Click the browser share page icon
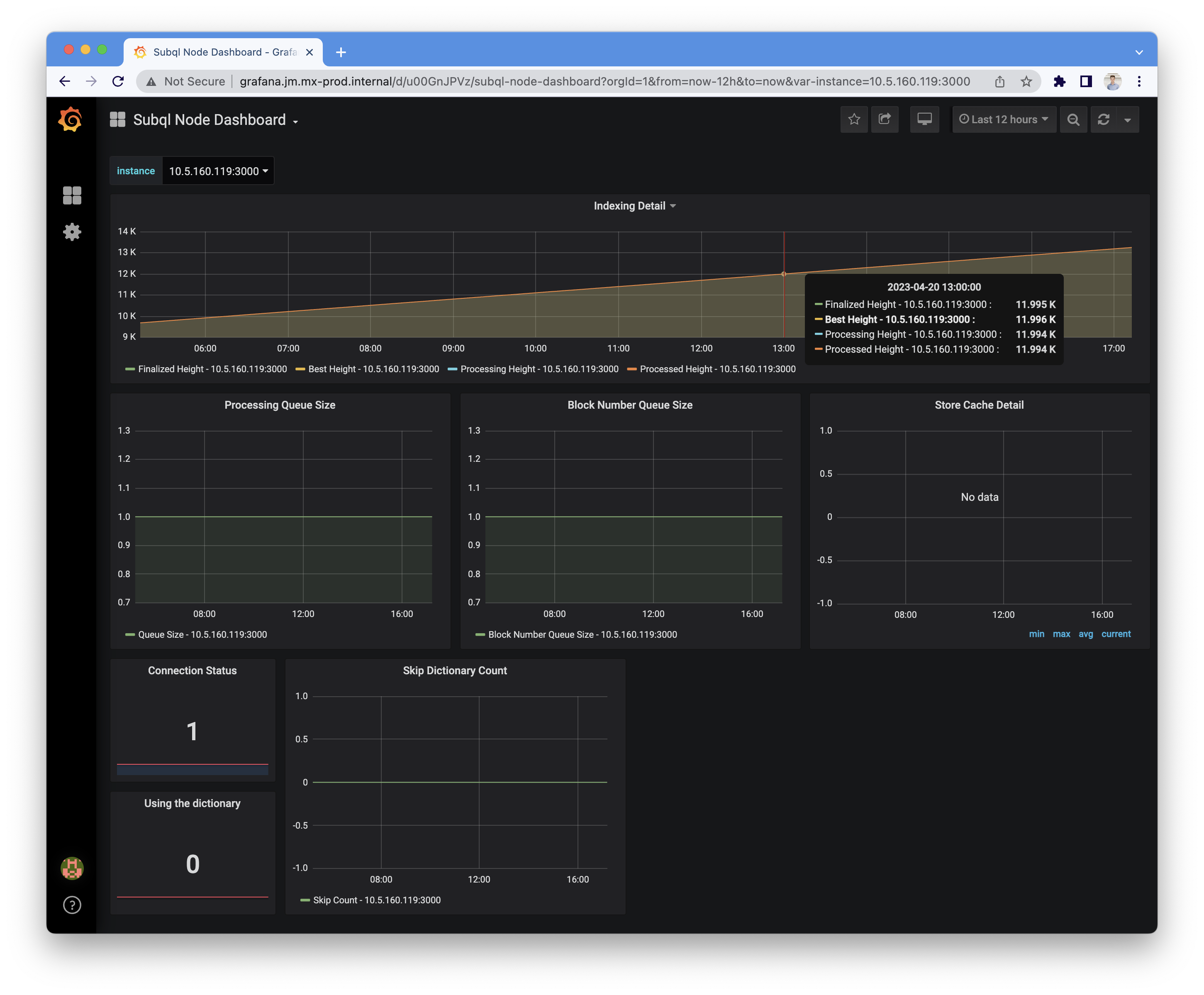 pos(999,81)
